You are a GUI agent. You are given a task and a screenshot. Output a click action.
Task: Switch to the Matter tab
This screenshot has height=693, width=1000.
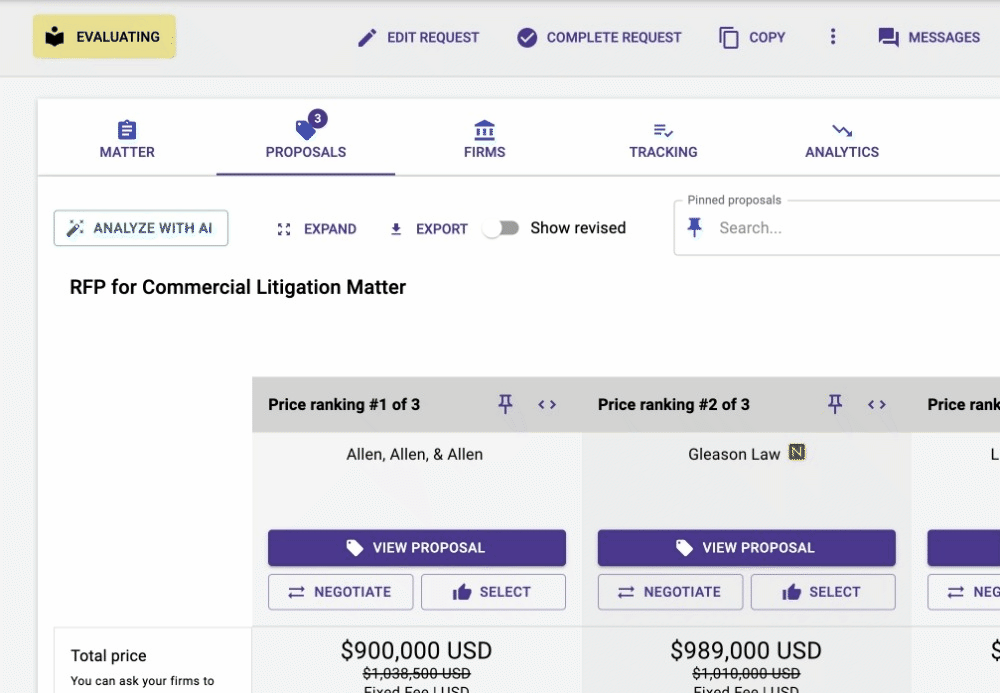coord(127,139)
